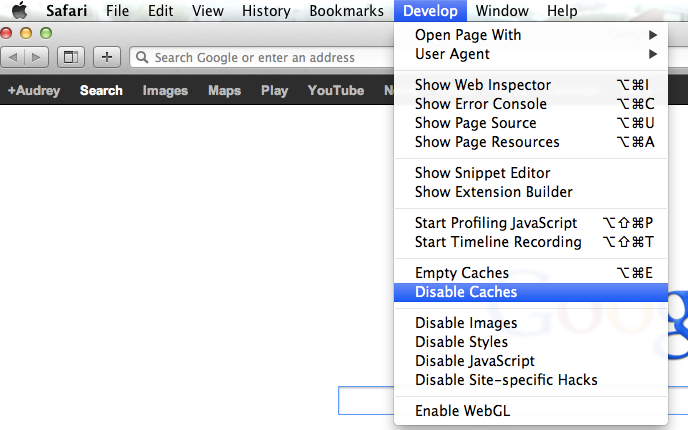
Task: Go back with the back arrow button
Action: [12, 57]
